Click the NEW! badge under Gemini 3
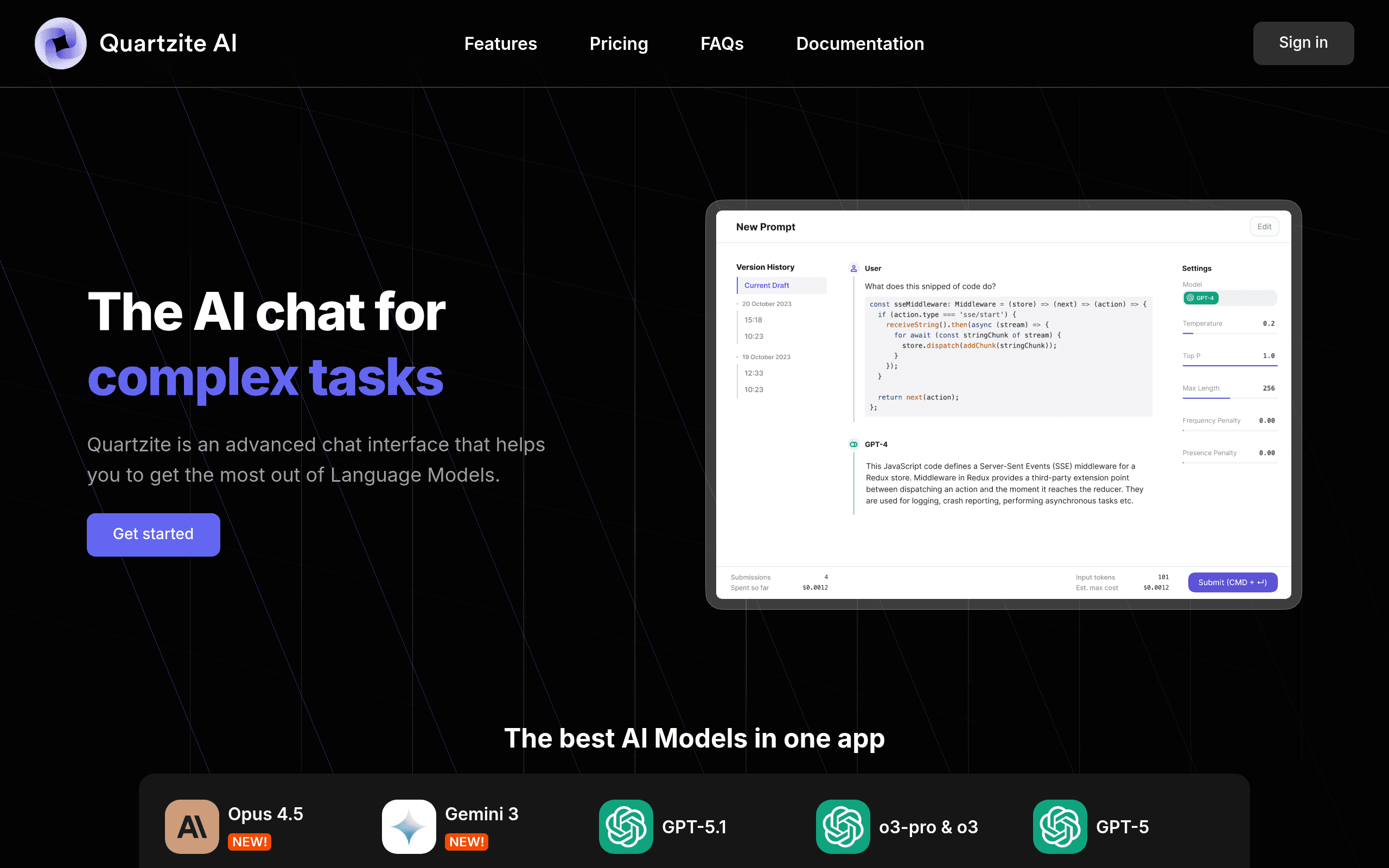 click(x=467, y=841)
